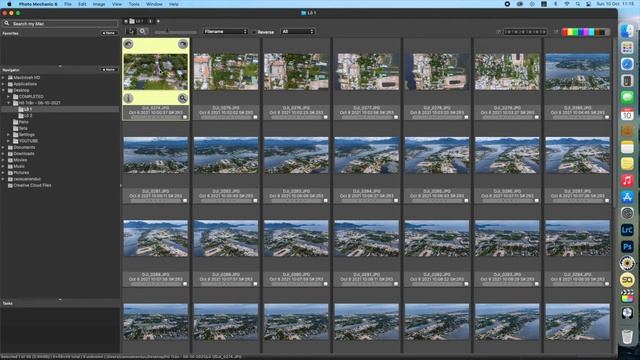Open the magnifier preview on DJI_0274 thumbnail

tap(183, 98)
